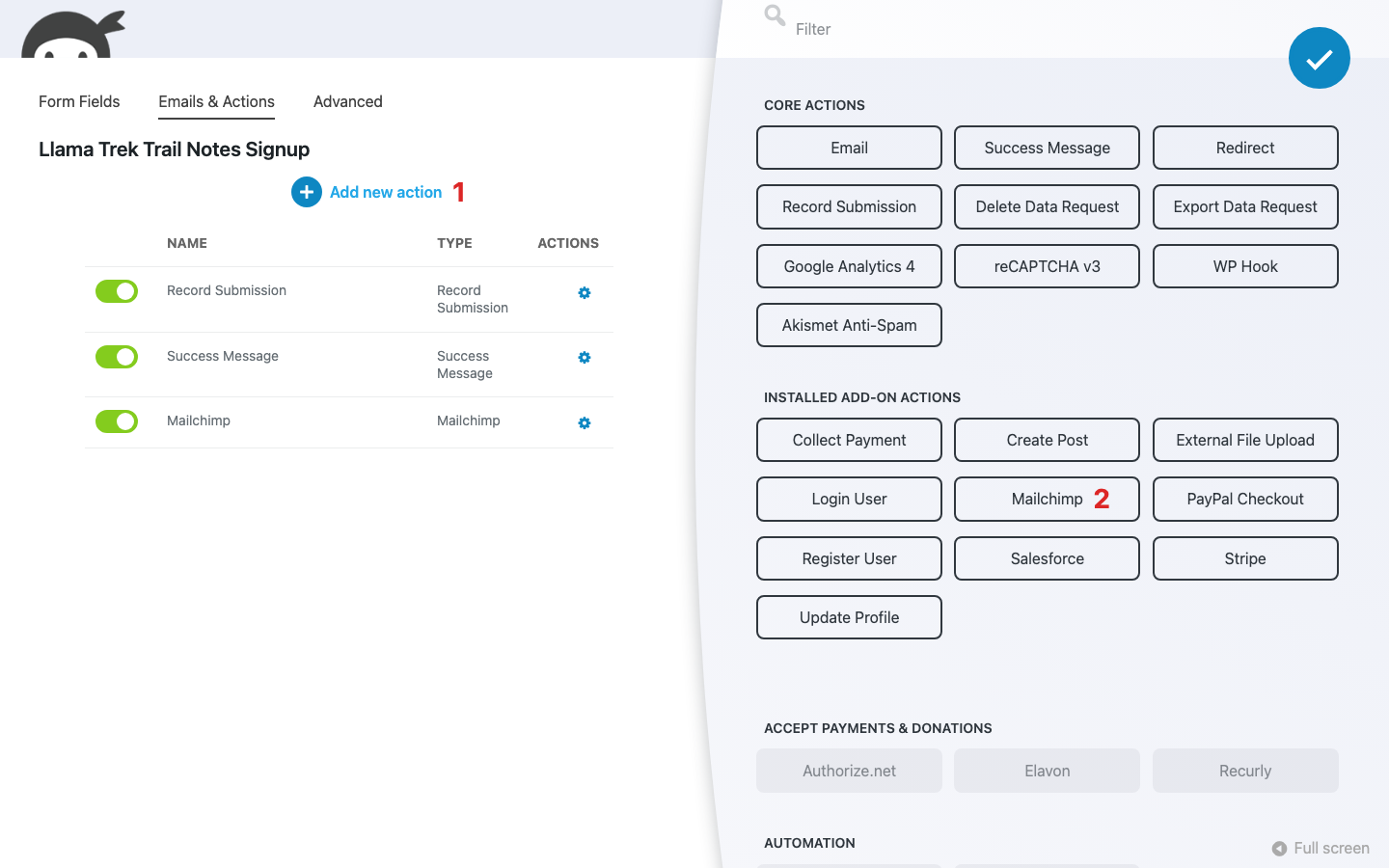Add a Record Submission action from drawer
The height and width of the screenshot is (868, 1389).
849,206
